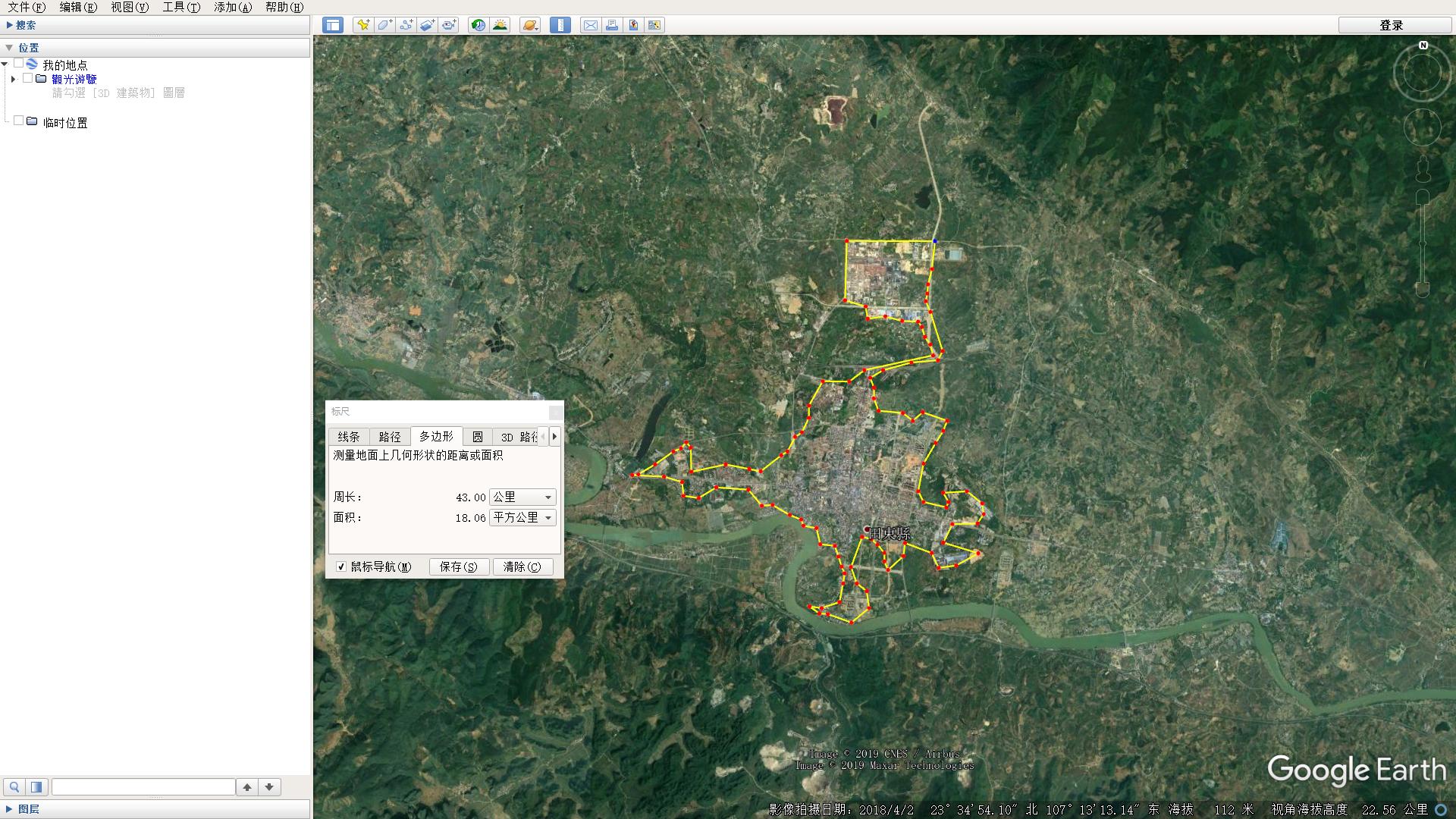Check the 我的地点 checkbox
Image resolution: width=1456 pixels, height=819 pixels.
18,64
